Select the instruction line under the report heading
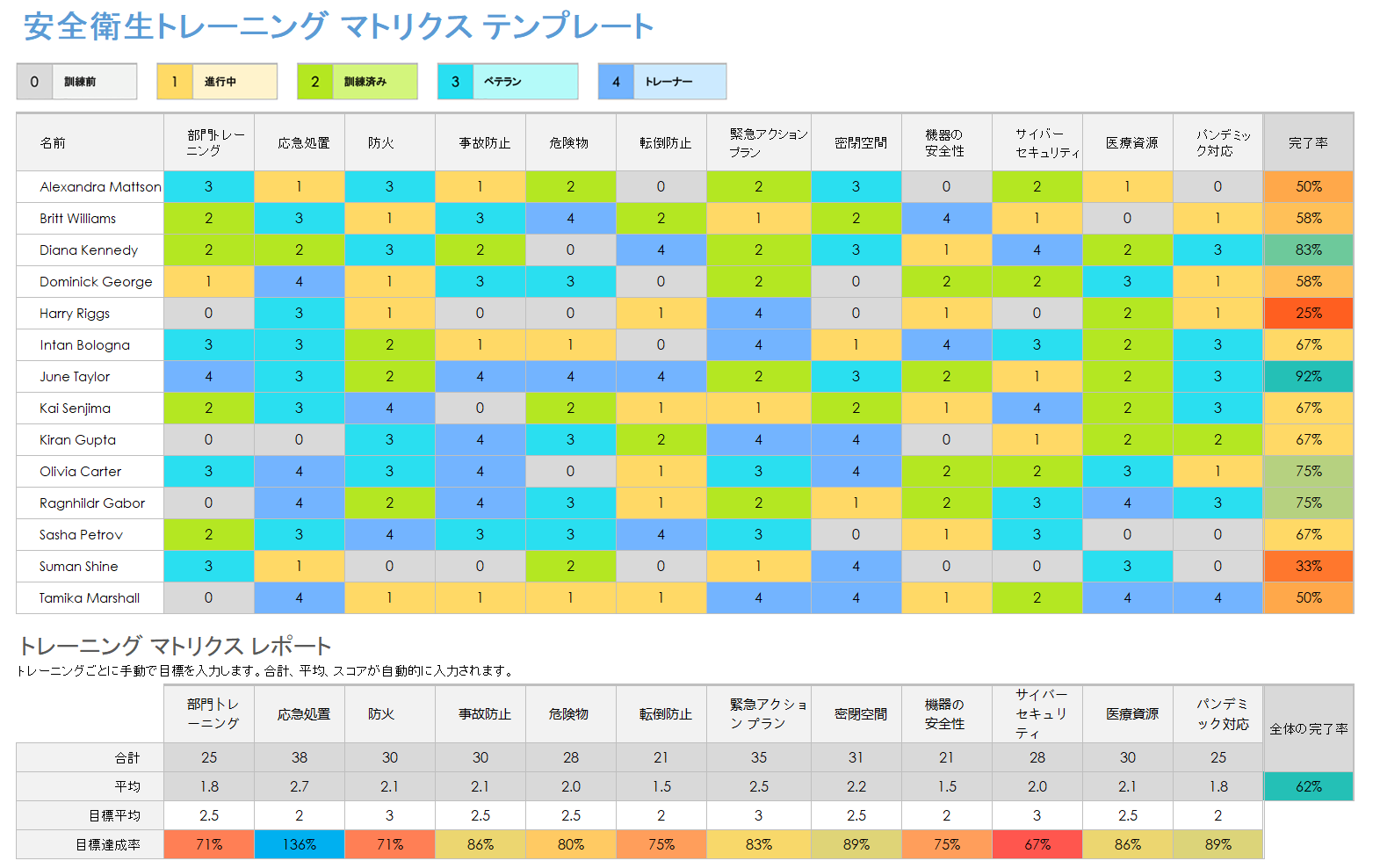This screenshot has height=868, width=1380. [x=266, y=670]
